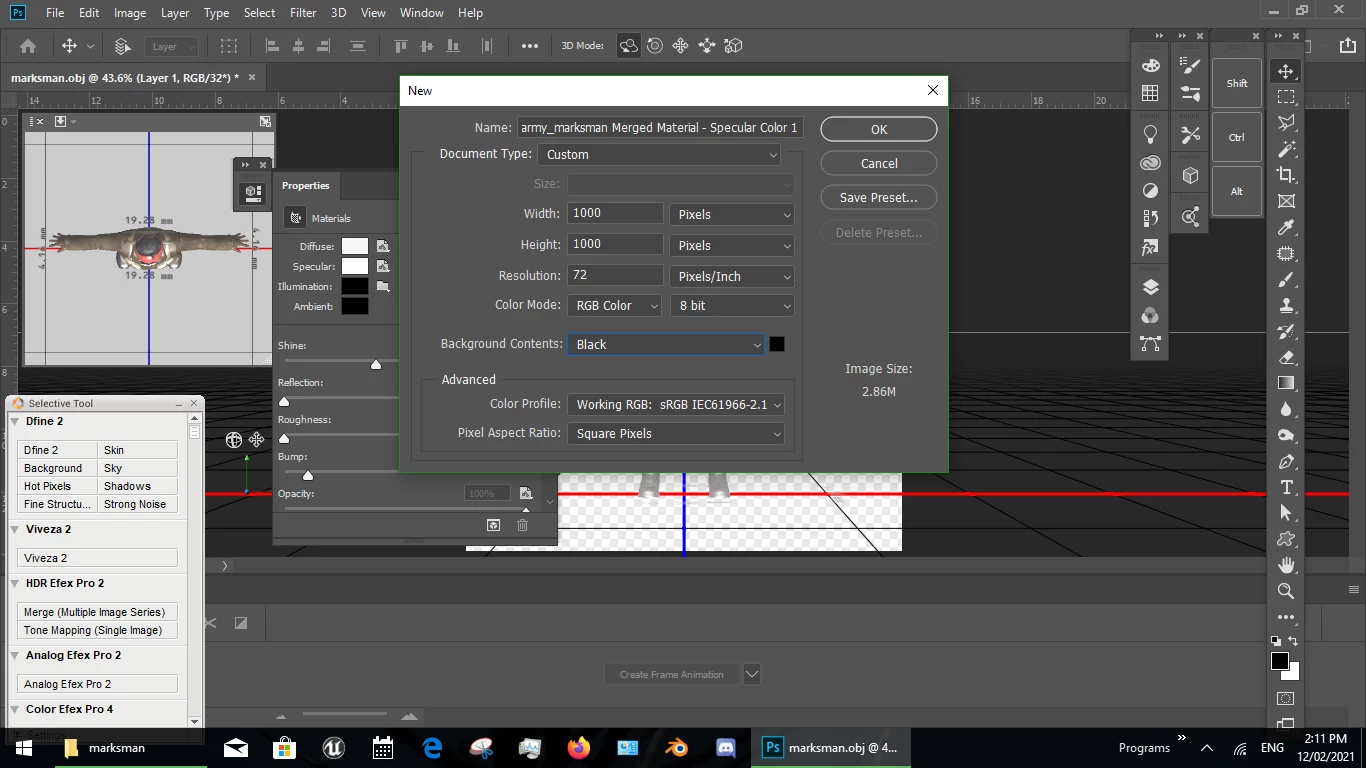Select the Move tool in the right toolbar

(x=1286, y=71)
